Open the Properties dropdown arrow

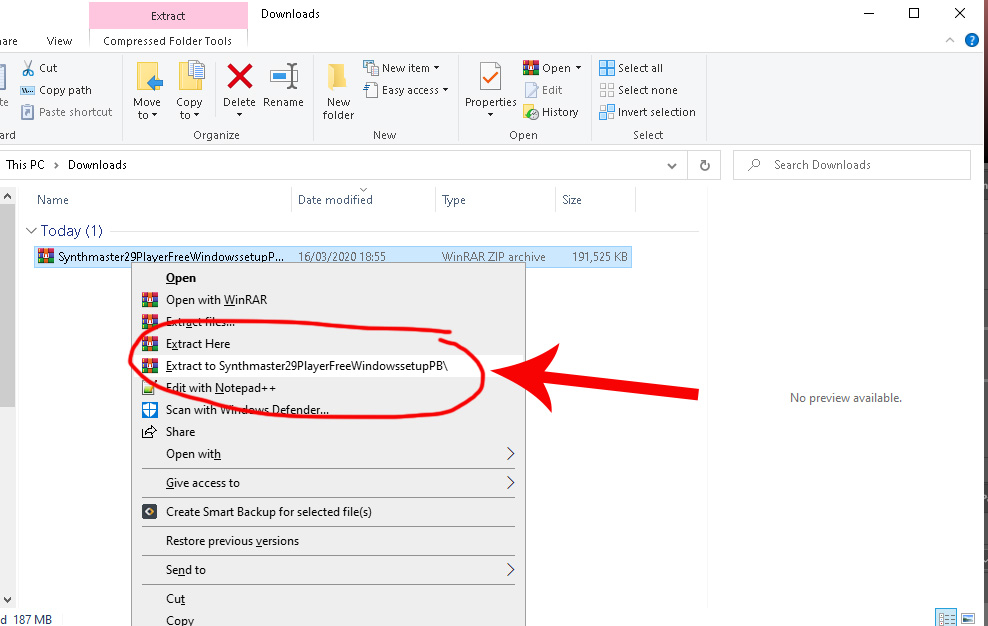click(x=490, y=115)
